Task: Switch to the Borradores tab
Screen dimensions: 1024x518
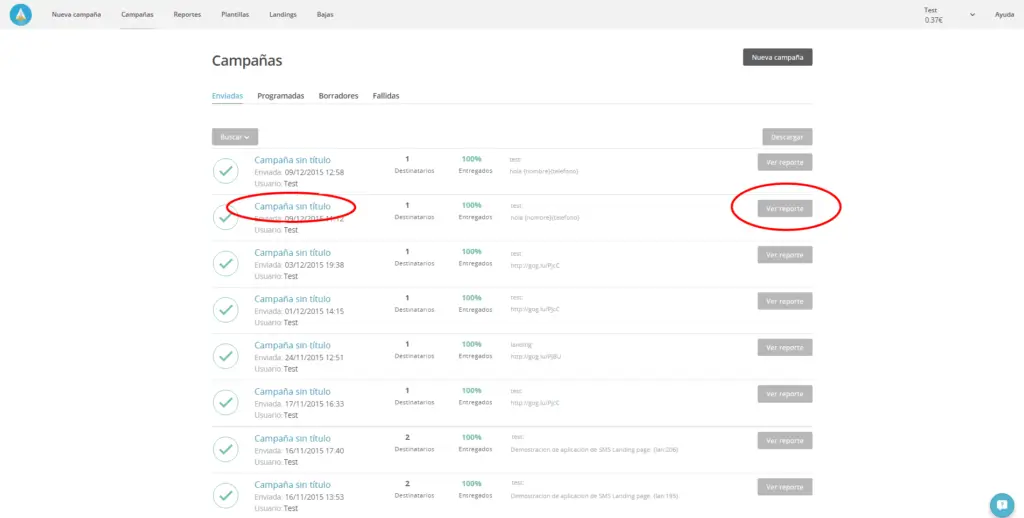Action: 338,96
